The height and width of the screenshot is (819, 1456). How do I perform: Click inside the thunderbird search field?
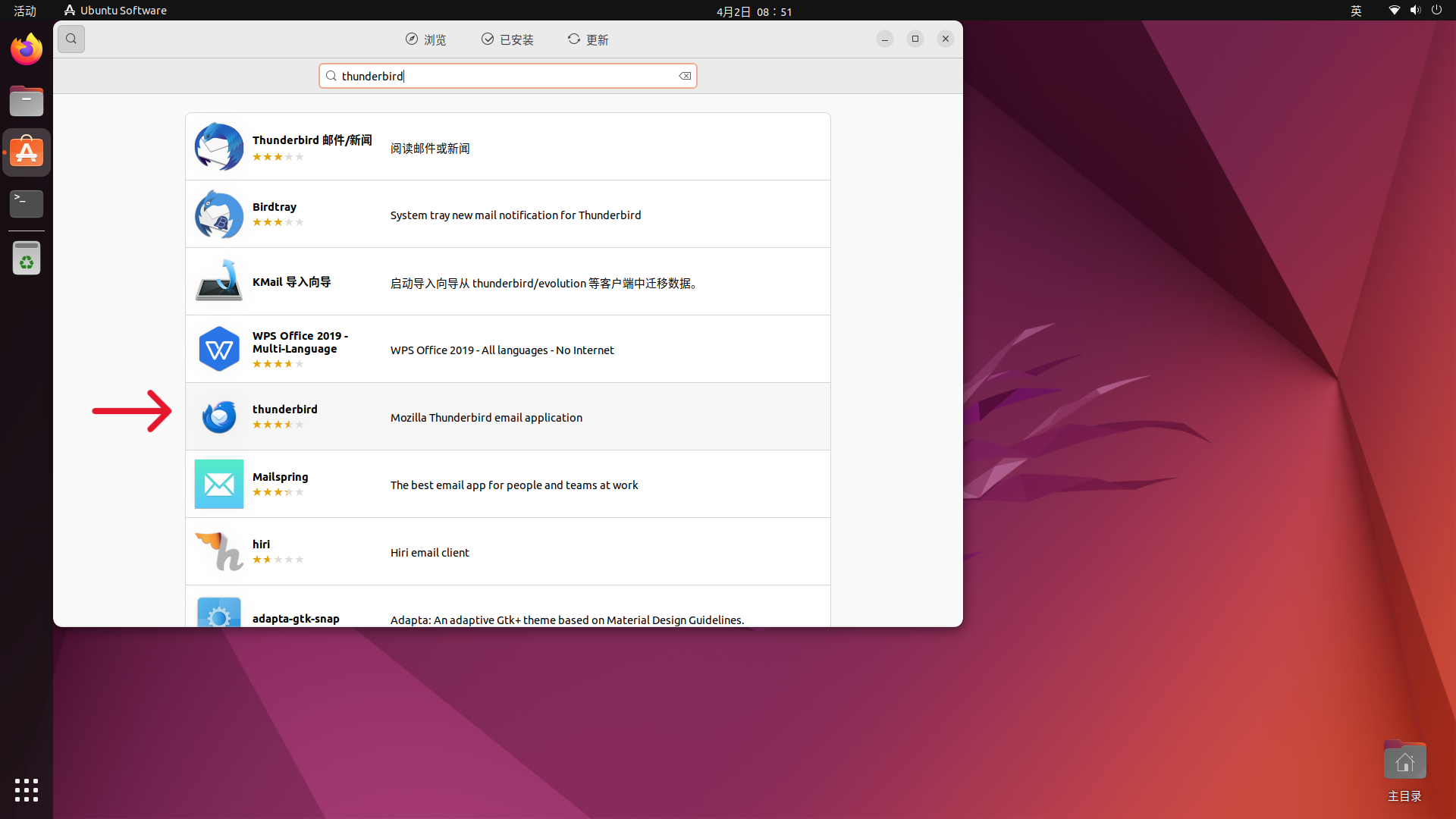coord(500,76)
